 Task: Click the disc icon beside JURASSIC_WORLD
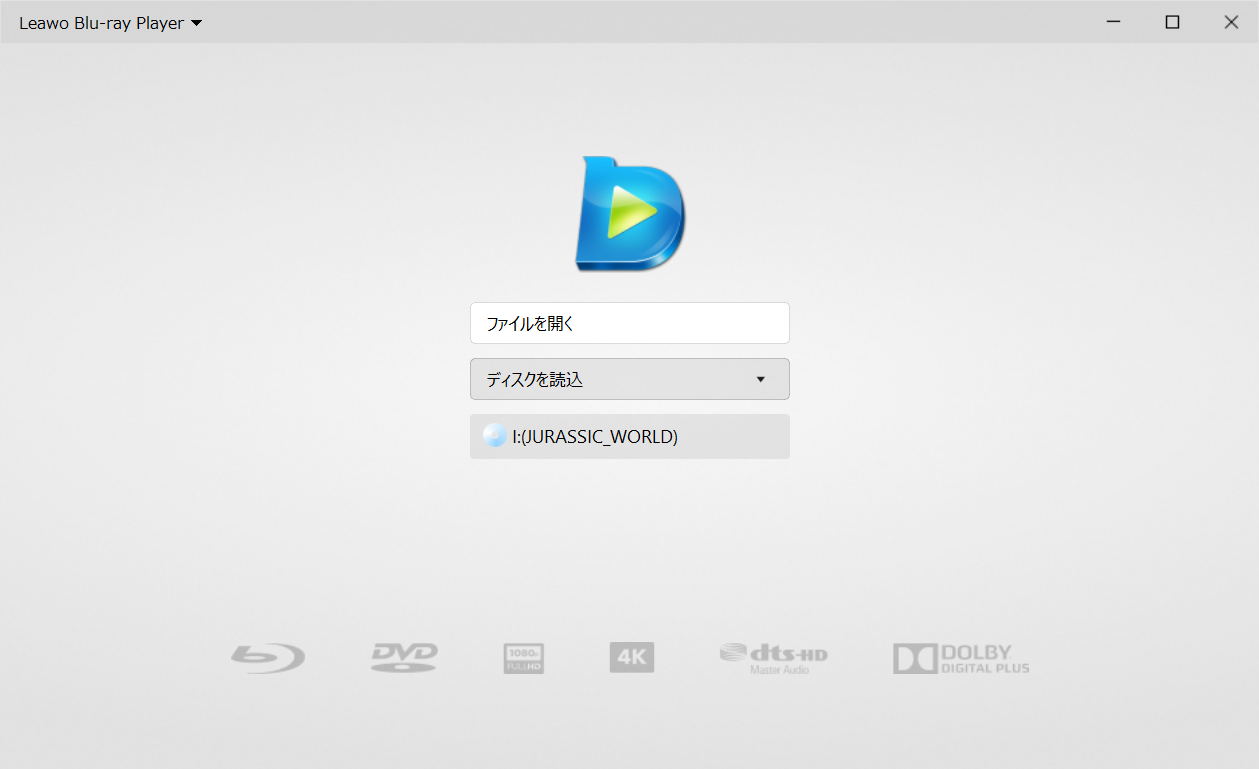[x=494, y=436]
